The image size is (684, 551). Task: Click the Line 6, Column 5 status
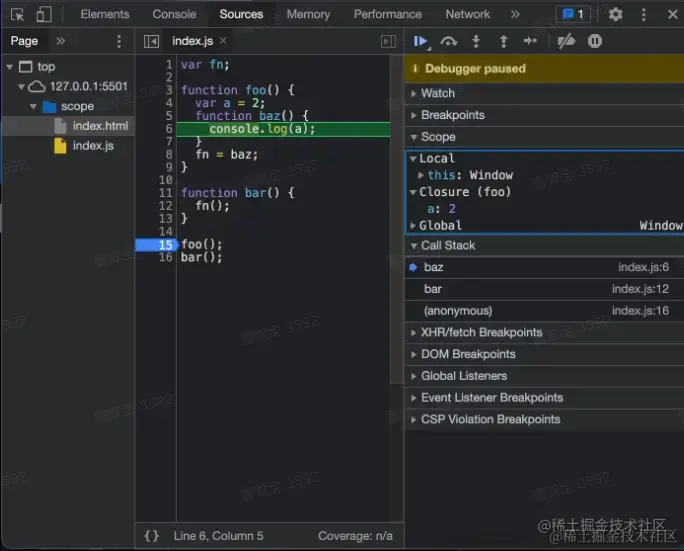tap(218, 536)
